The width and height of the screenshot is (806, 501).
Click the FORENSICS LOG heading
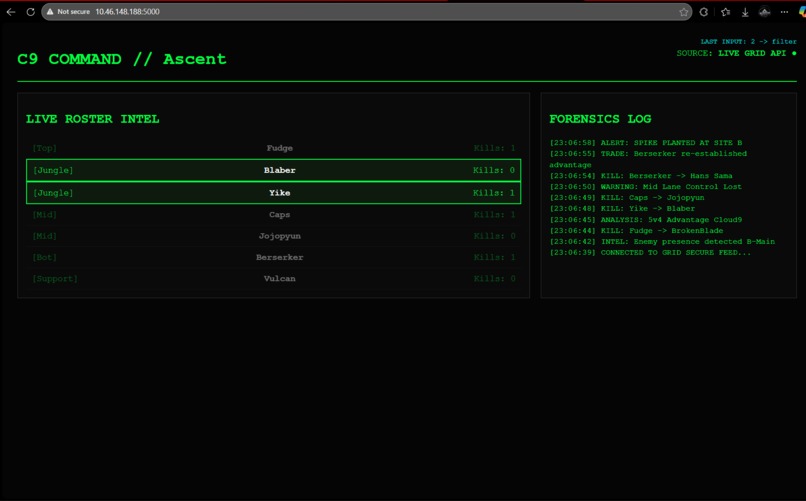point(600,119)
